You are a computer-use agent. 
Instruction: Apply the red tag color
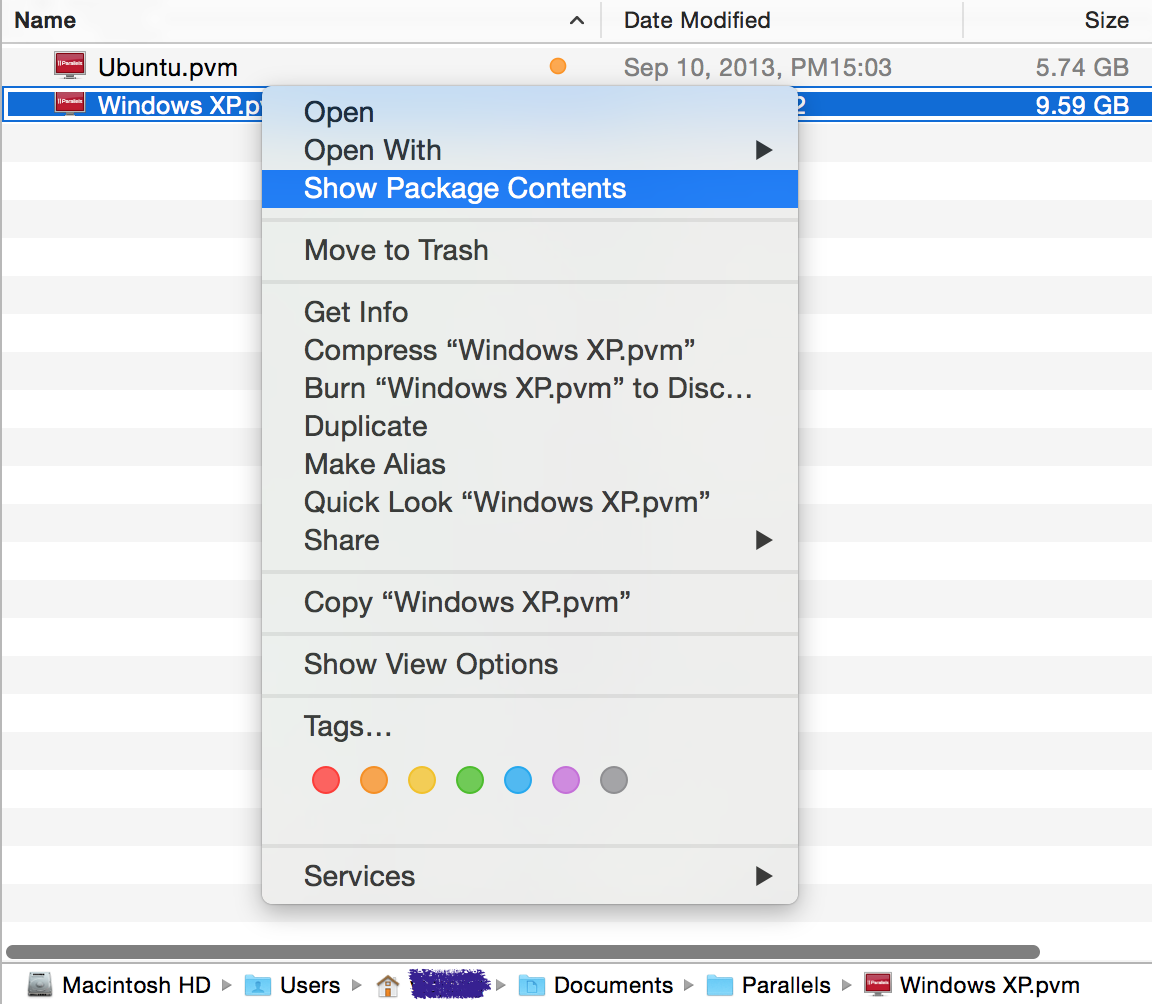(326, 780)
